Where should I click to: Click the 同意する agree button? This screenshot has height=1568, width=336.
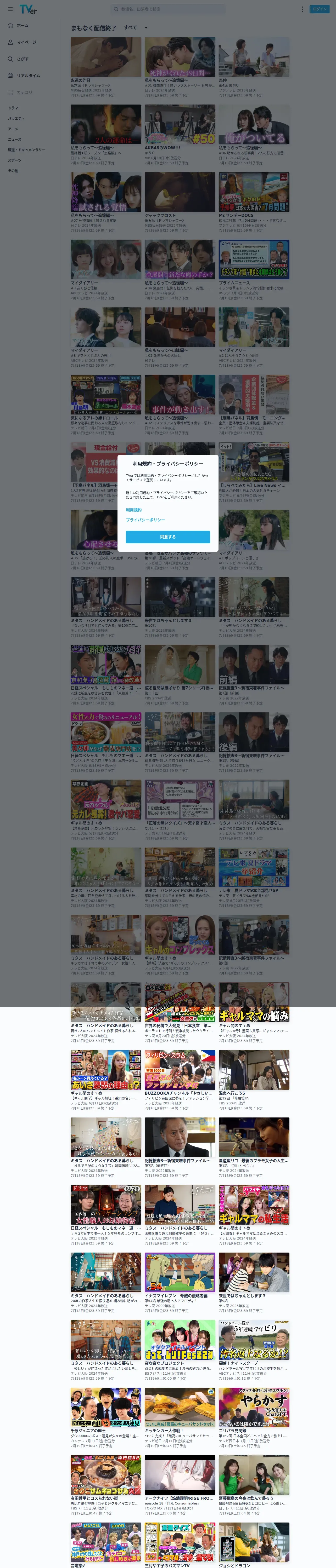point(168,537)
